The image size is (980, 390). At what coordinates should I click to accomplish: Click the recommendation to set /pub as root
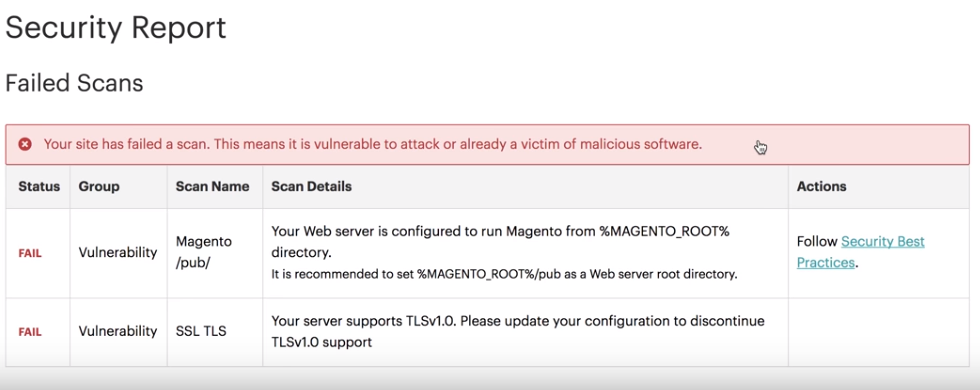(505, 274)
